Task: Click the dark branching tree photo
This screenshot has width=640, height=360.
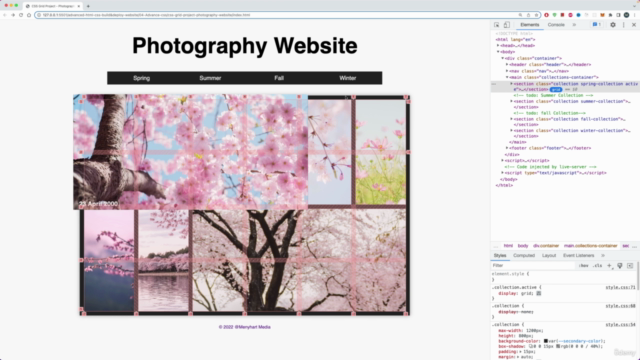Action: point(299,260)
